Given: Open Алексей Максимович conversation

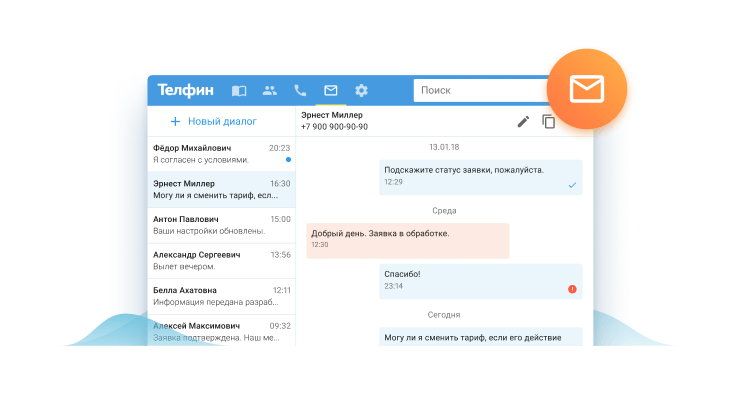Looking at the screenshot, I should [x=222, y=330].
